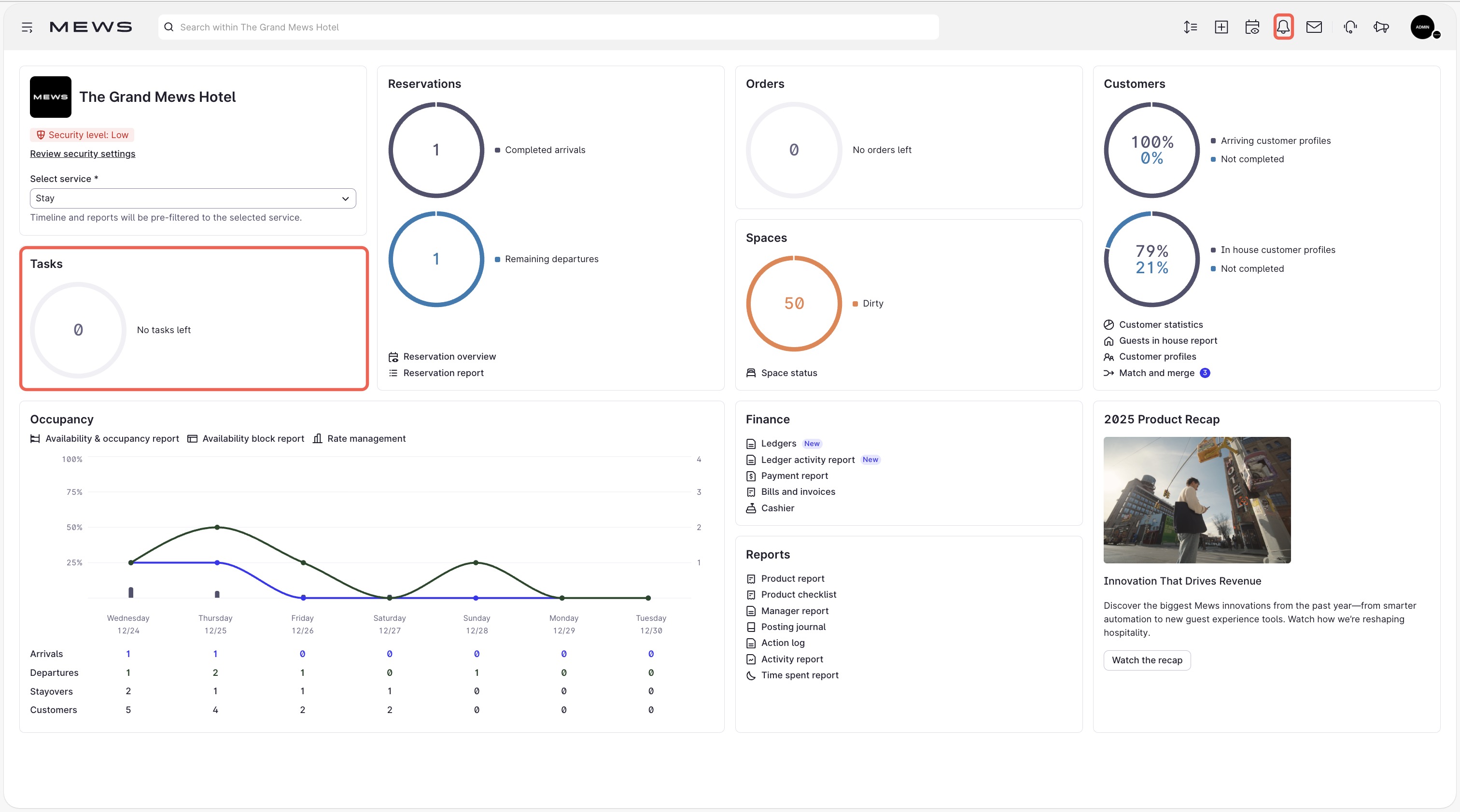Click the Guests in house home icon

tap(1109, 340)
